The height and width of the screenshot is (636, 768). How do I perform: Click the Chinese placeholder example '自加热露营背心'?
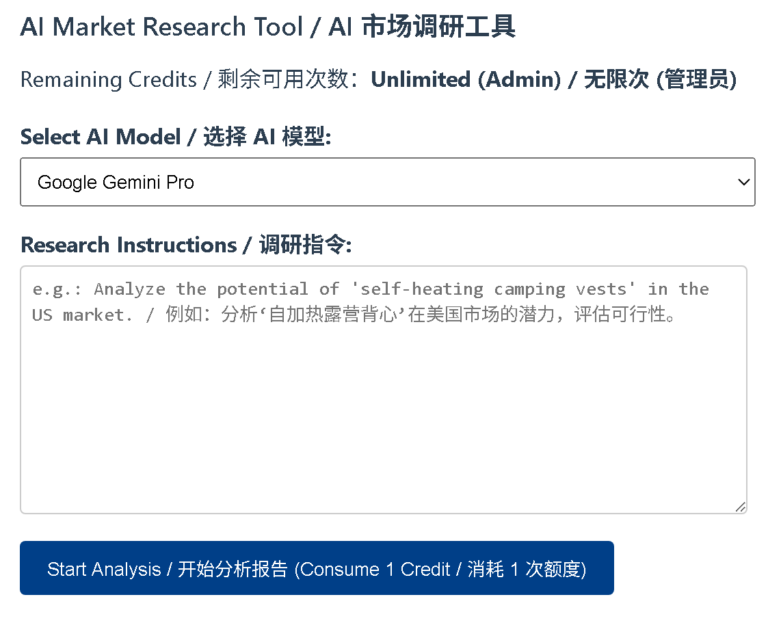pyautogui.click(x=325, y=315)
